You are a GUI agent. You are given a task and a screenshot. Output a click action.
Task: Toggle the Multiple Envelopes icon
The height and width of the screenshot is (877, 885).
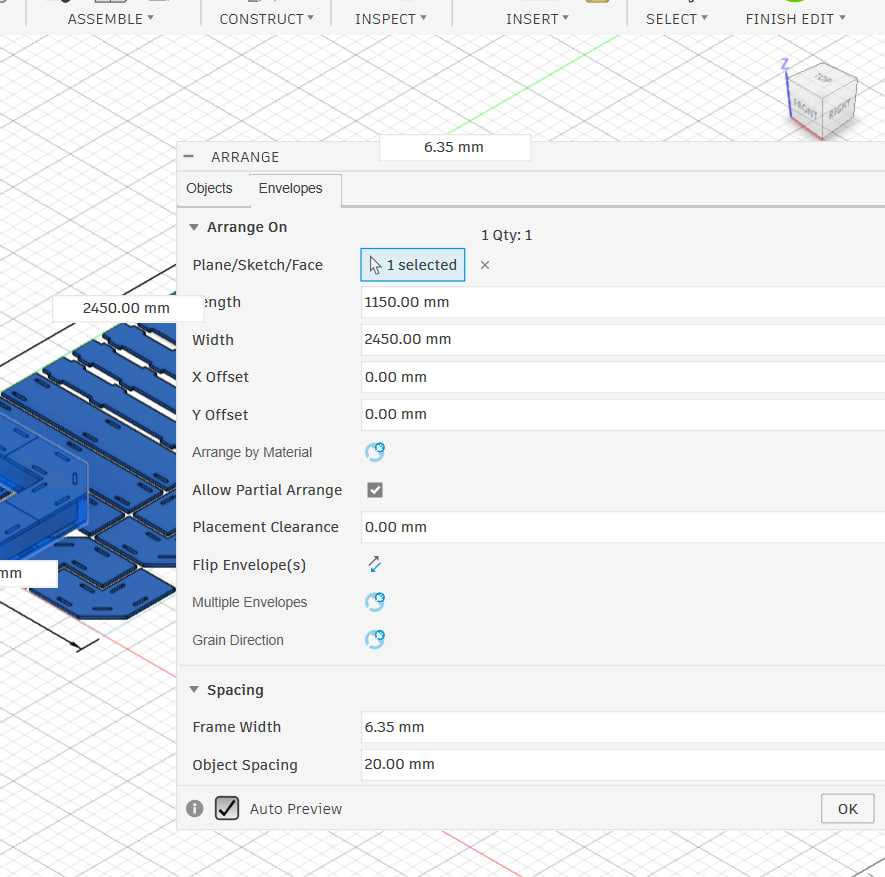click(375, 602)
